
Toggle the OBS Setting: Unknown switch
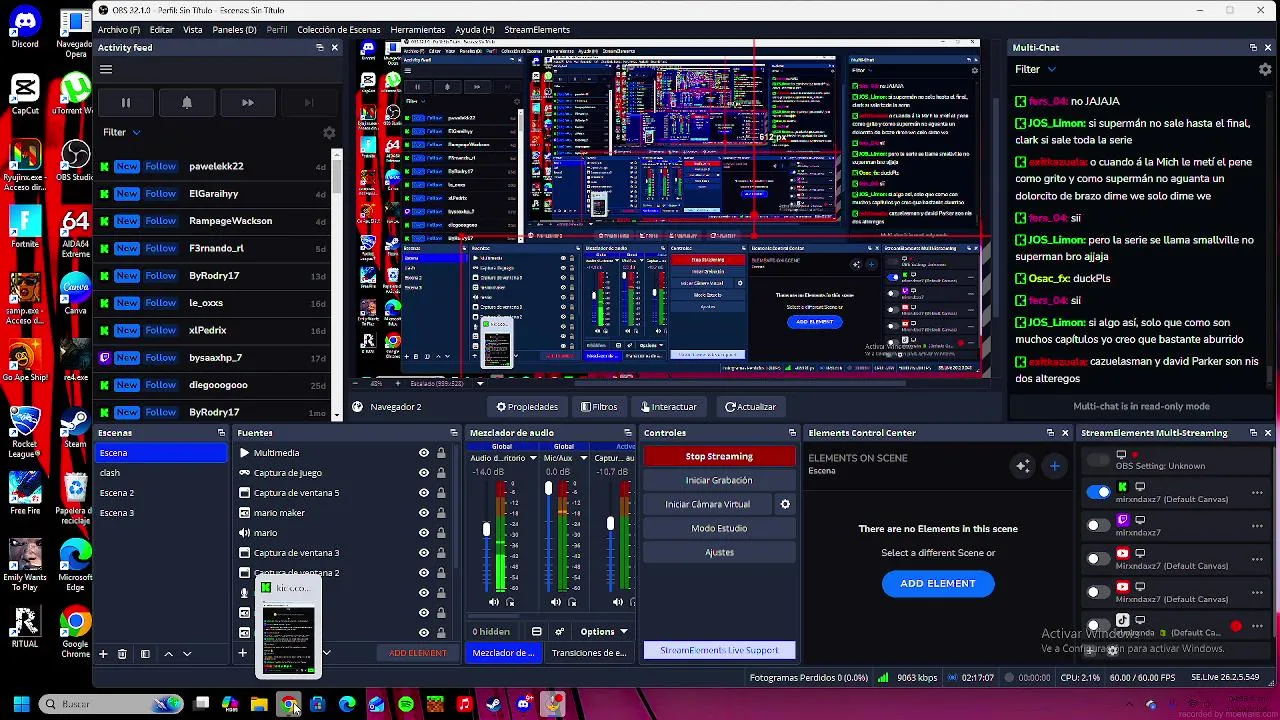1098,460
